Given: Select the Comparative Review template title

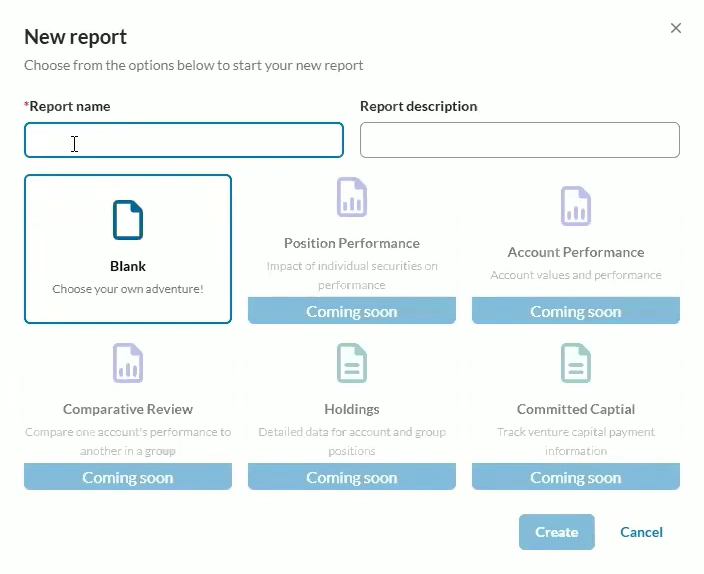Looking at the screenshot, I should [x=128, y=409].
